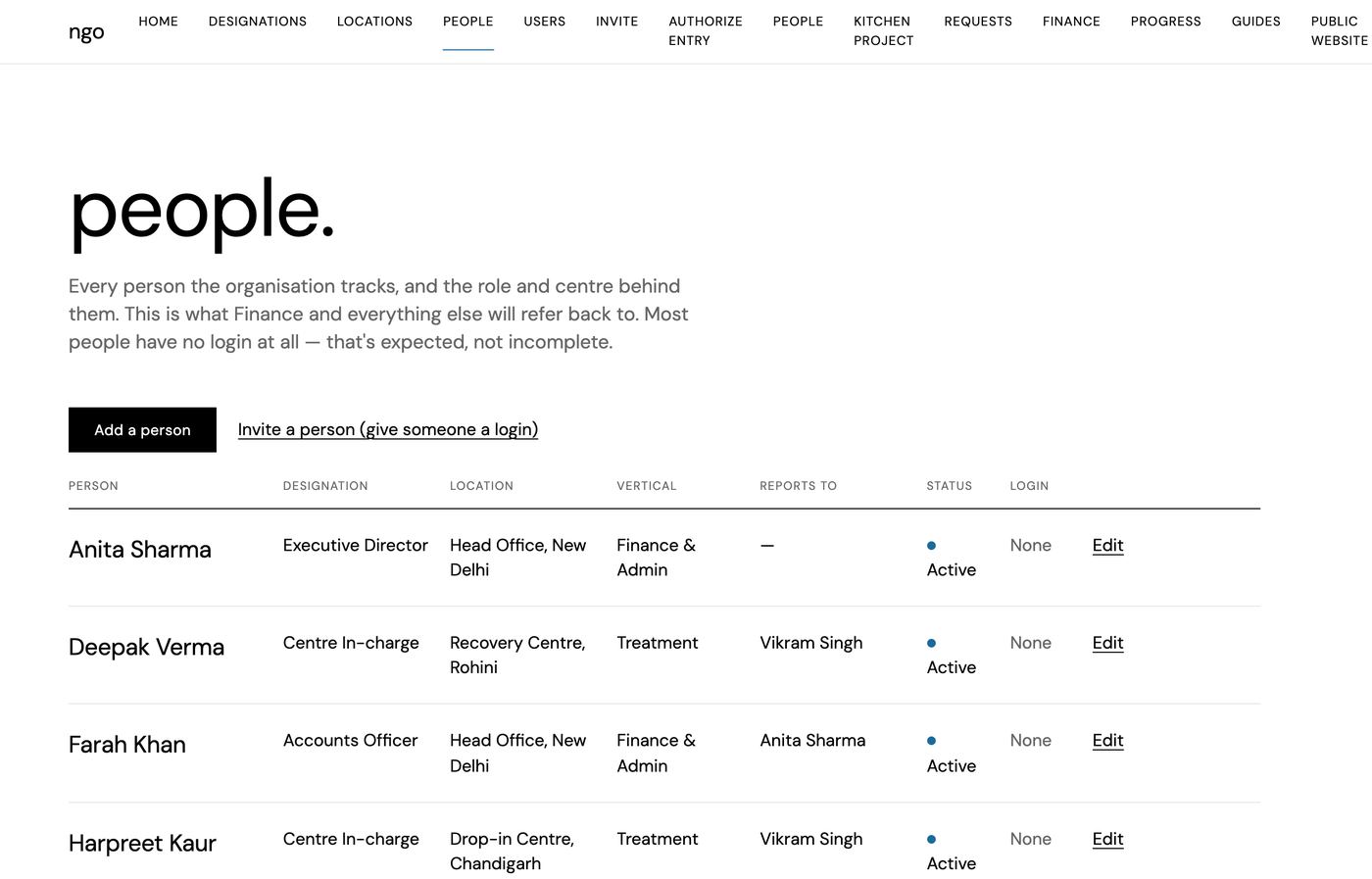Edit Farah Khan's record

pos(1107,741)
